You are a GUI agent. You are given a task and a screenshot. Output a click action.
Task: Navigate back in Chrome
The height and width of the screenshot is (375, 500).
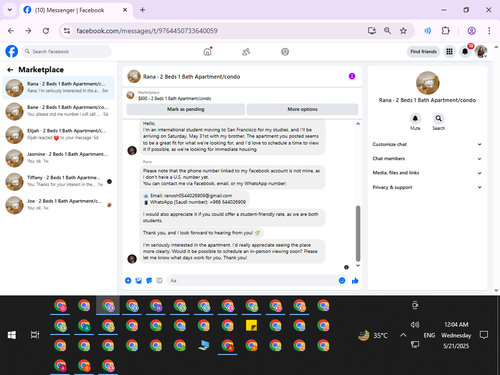coord(11,31)
